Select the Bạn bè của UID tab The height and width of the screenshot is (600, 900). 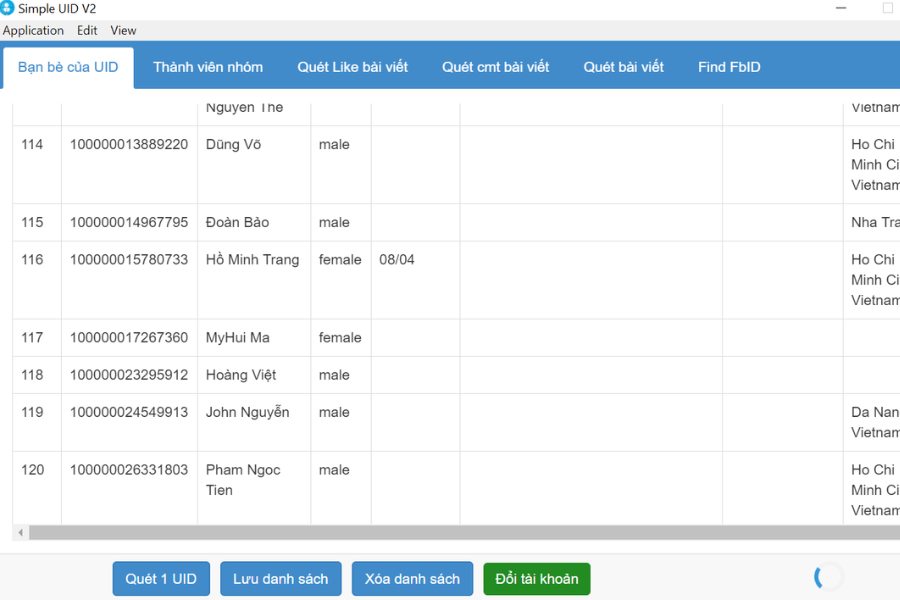pyautogui.click(x=68, y=67)
